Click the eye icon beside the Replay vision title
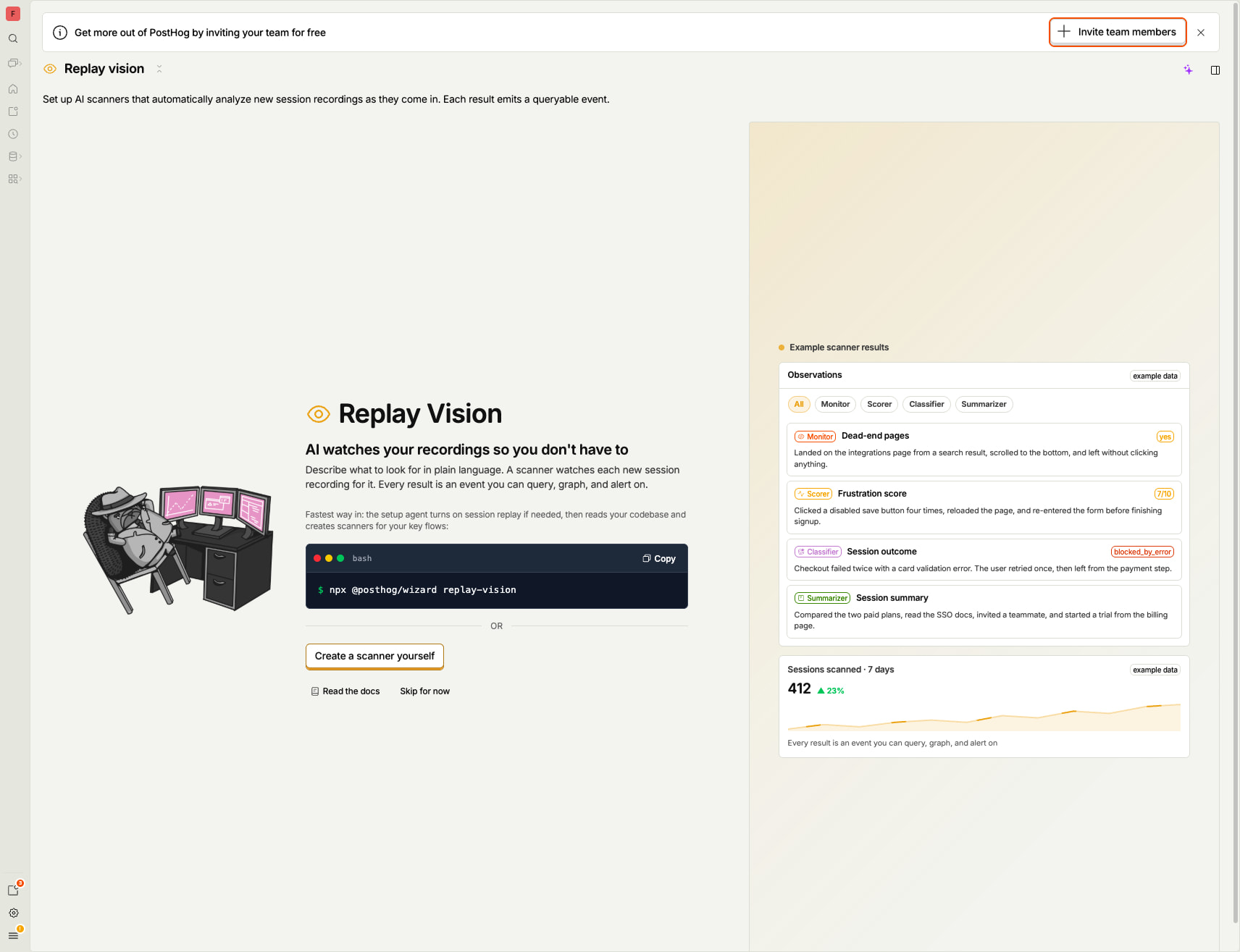Viewport: 1240px width, 952px height. (x=50, y=69)
